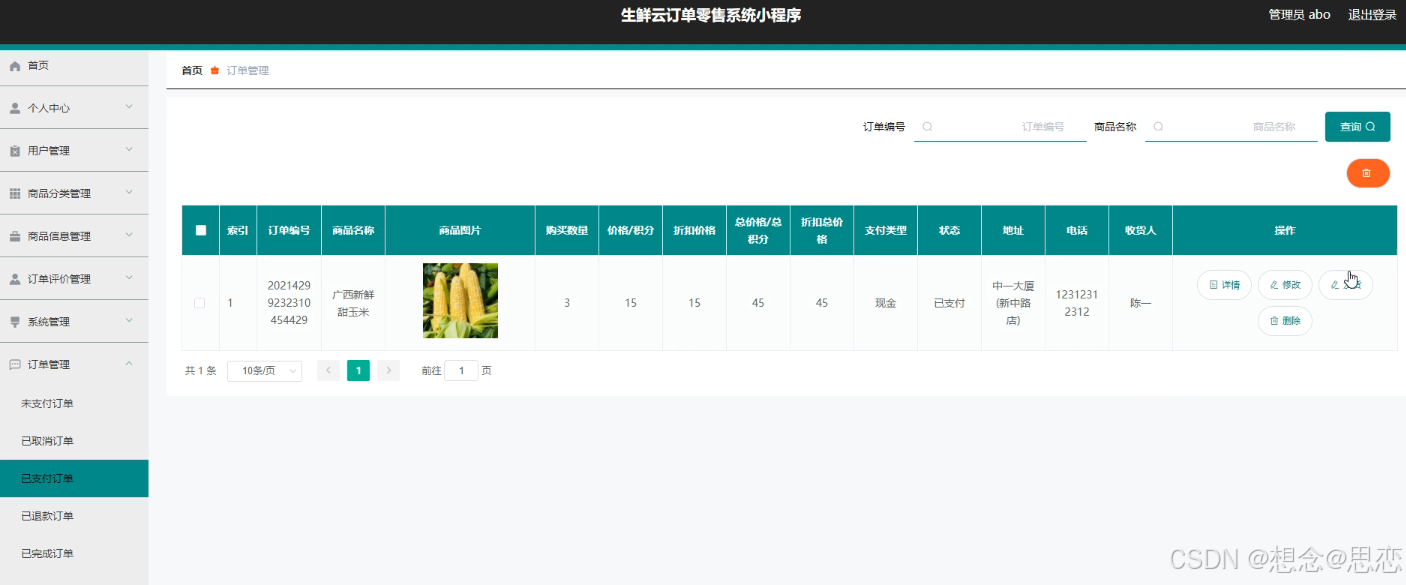Click the 生鲜云订单零售系统小程序 title
Screen dimensions: 1406x585
tap(711, 15)
